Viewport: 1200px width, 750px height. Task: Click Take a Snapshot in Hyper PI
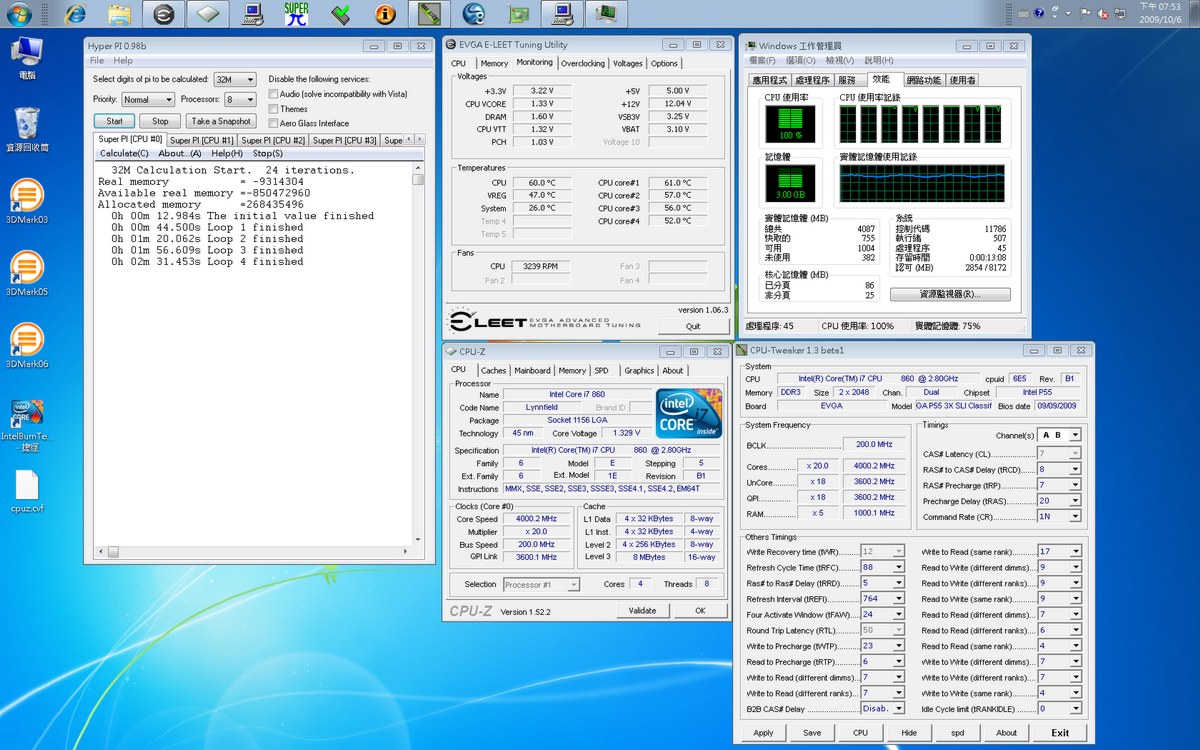pos(220,121)
